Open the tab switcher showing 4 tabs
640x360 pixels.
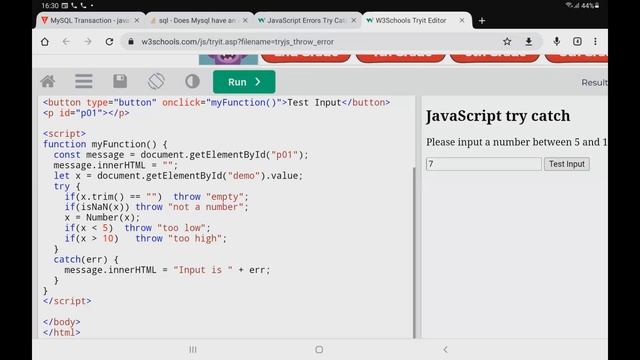tap(577, 41)
